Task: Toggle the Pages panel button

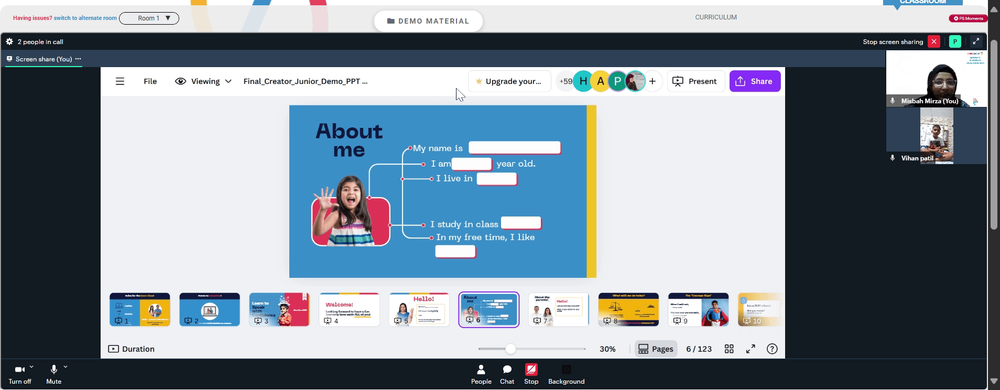Action: click(x=656, y=349)
